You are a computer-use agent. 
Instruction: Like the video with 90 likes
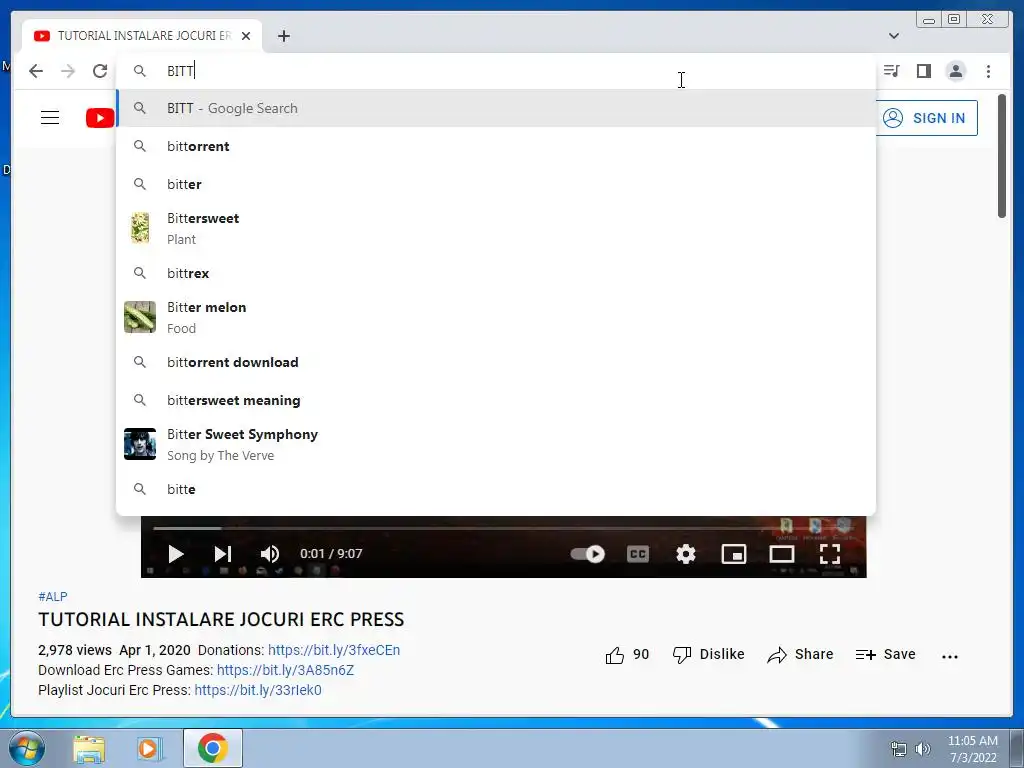coord(627,654)
